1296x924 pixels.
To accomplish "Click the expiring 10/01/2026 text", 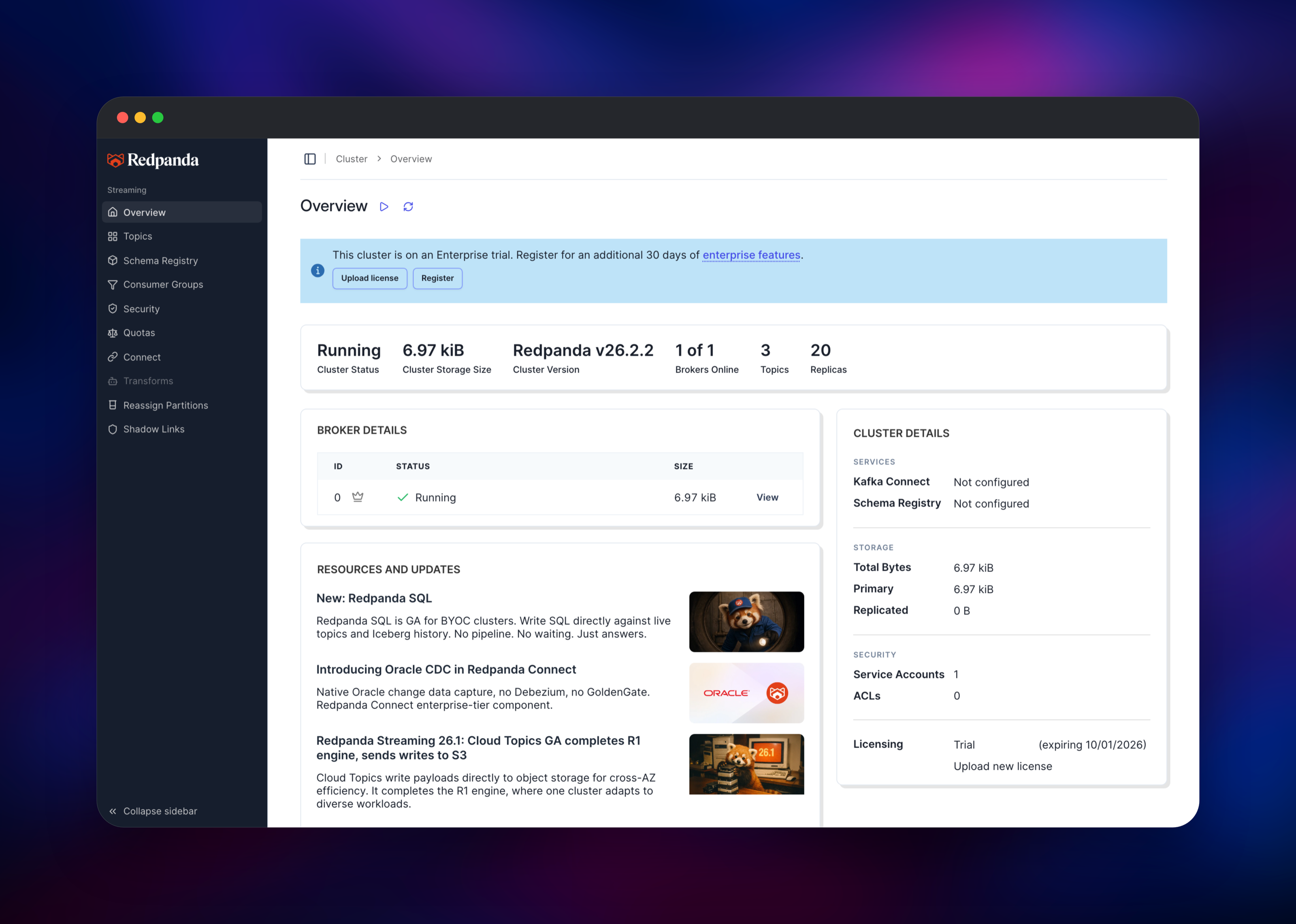I will [1092, 745].
